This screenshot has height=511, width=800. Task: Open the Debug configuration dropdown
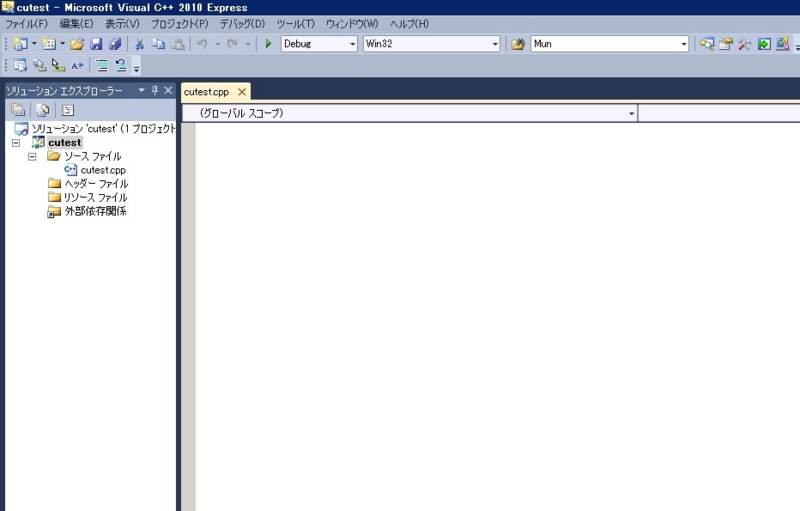pos(353,44)
